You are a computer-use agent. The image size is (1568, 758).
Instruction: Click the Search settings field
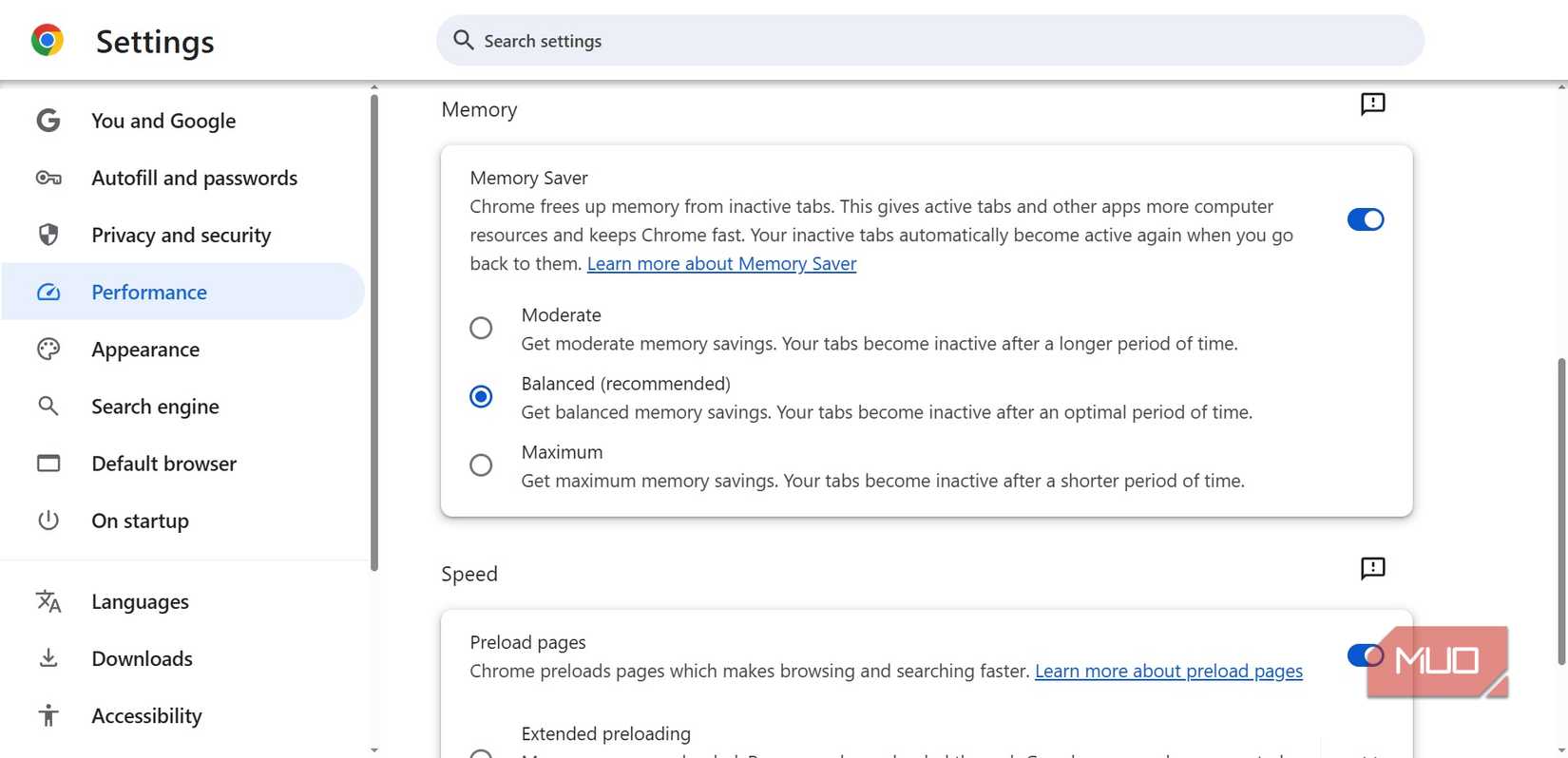tap(929, 41)
